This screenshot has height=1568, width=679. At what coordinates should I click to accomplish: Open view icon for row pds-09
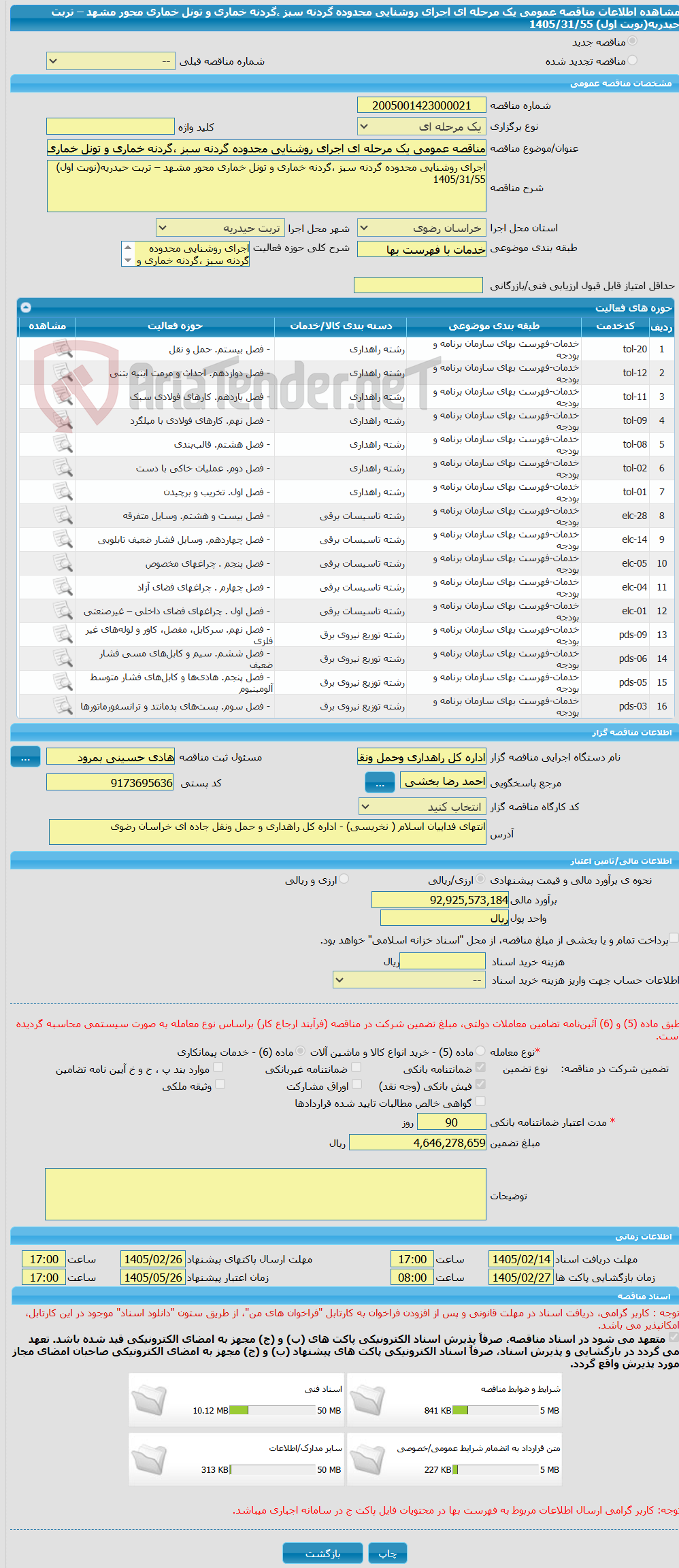click(x=63, y=635)
